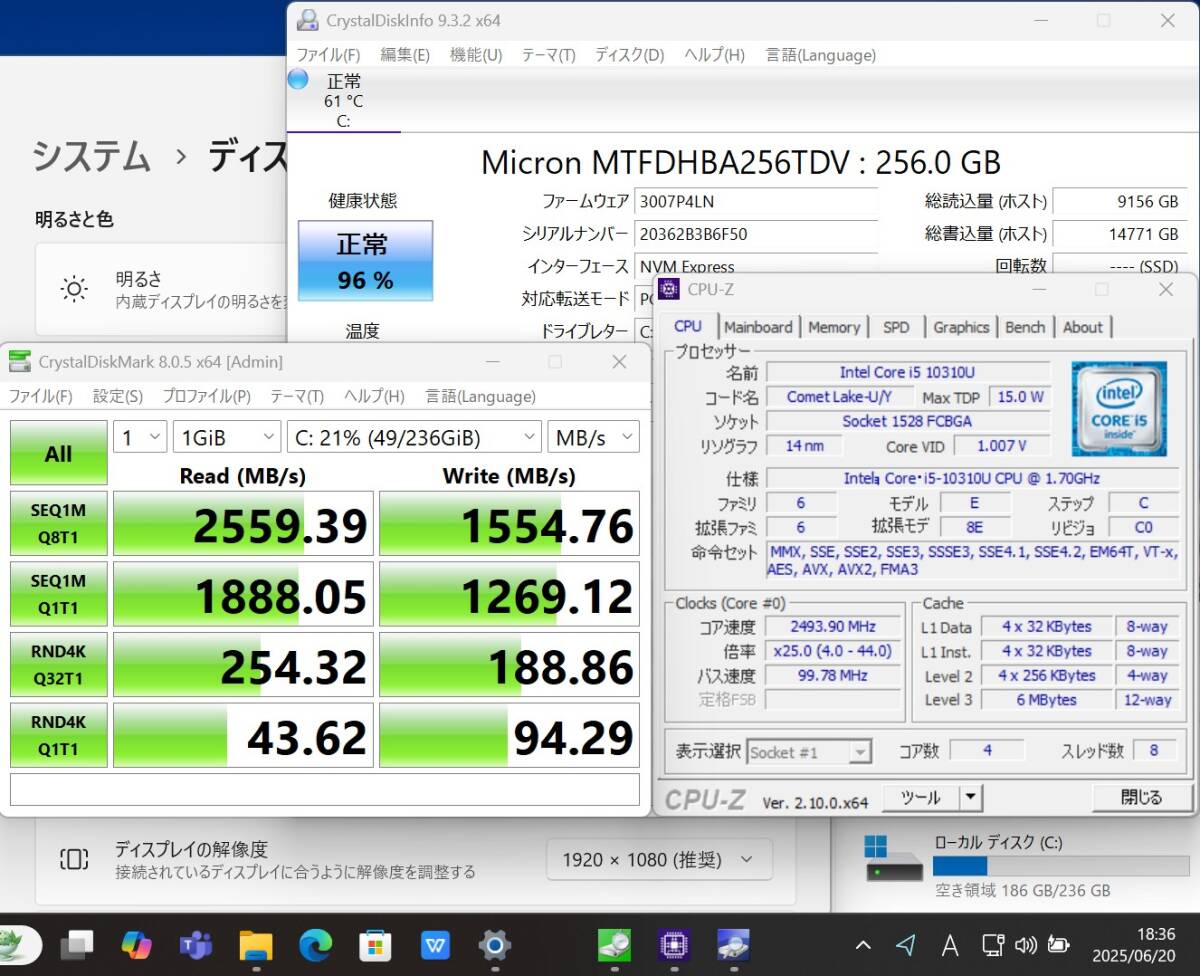Open drive selection dropdown C: 21%
This screenshot has height=976, width=1200.
(414, 437)
